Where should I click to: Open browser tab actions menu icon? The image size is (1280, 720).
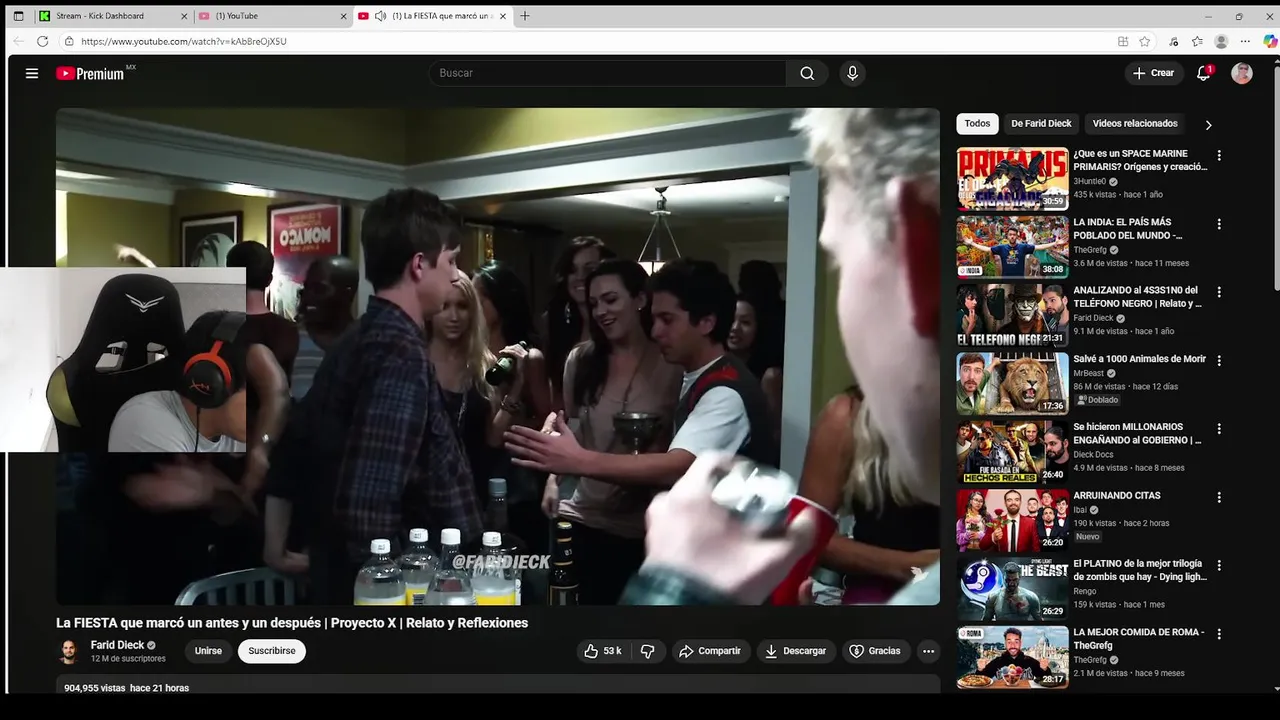18,16
